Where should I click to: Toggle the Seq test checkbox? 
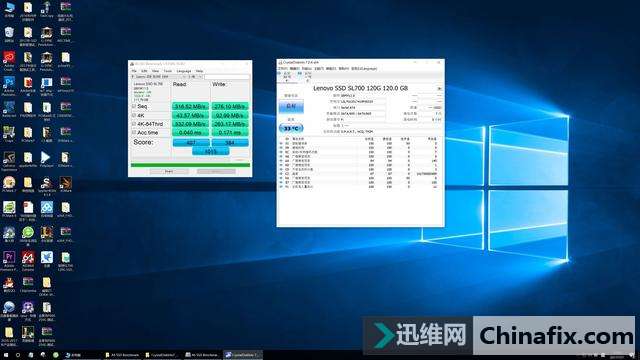pos(134,106)
